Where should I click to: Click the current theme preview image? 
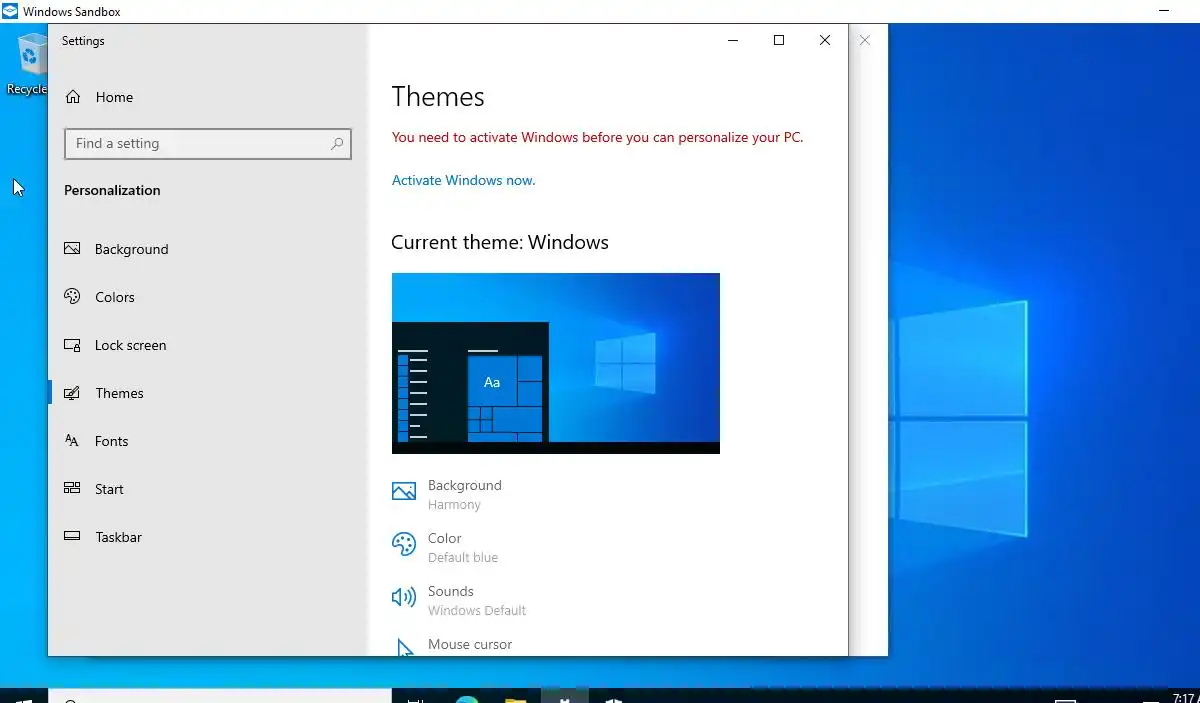coord(555,363)
